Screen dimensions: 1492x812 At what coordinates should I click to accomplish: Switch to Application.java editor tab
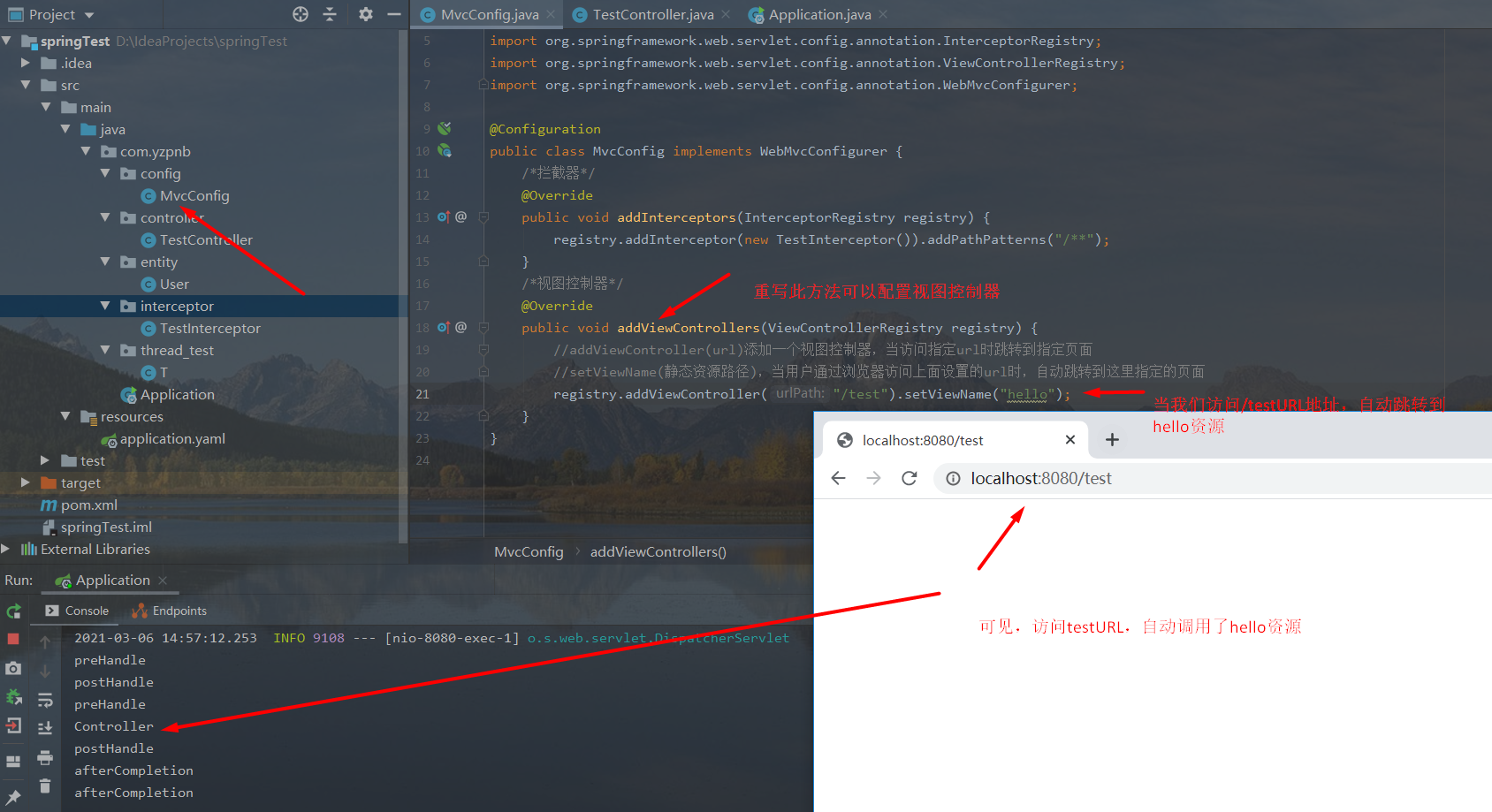point(819,14)
